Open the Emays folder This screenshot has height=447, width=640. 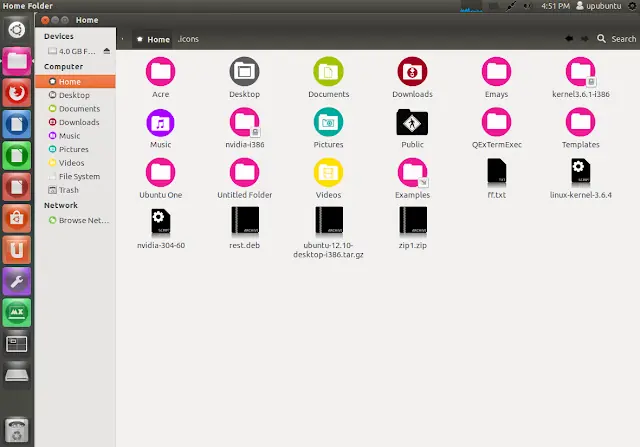tap(496, 72)
